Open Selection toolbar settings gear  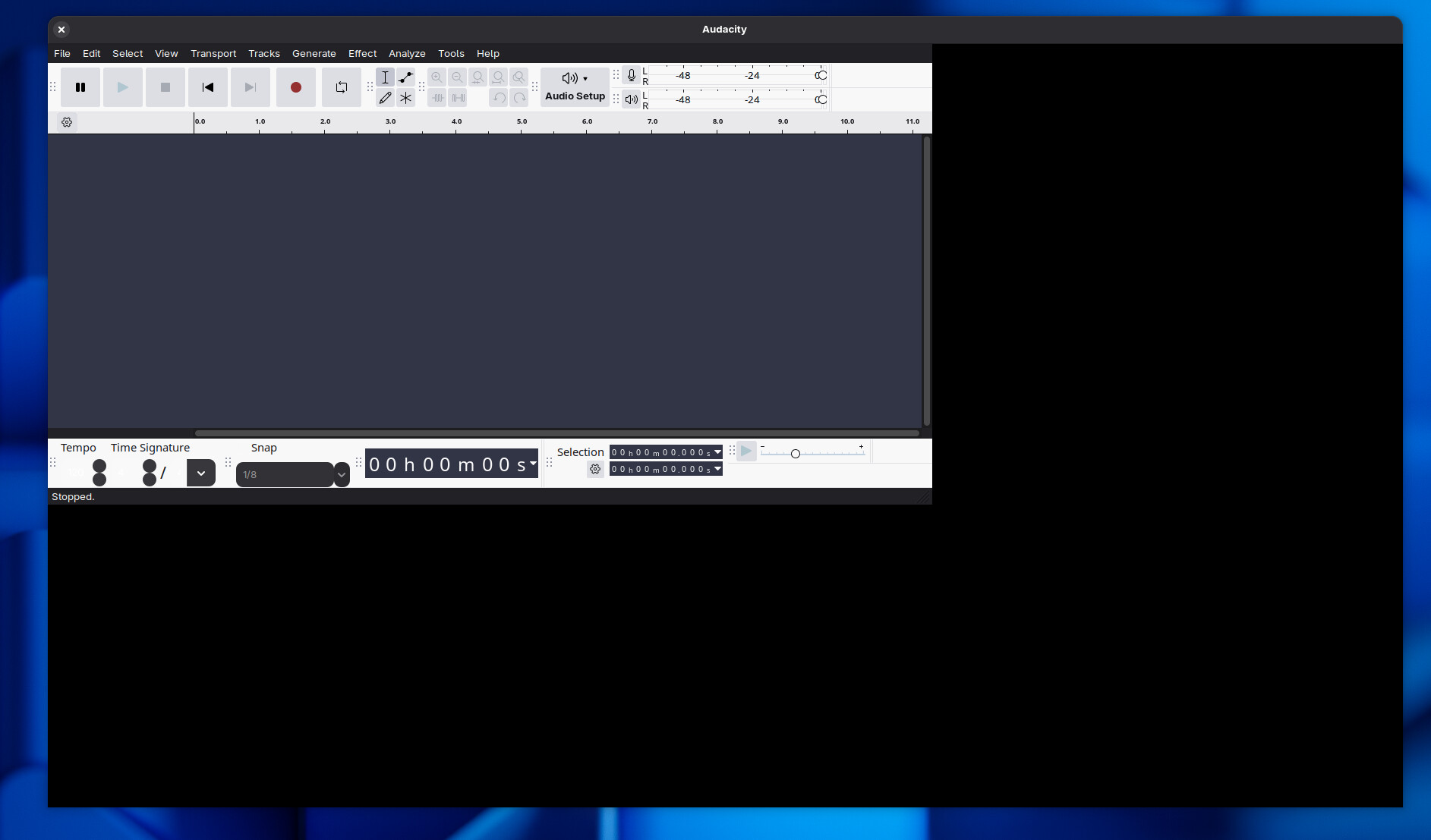click(x=595, y=470)
